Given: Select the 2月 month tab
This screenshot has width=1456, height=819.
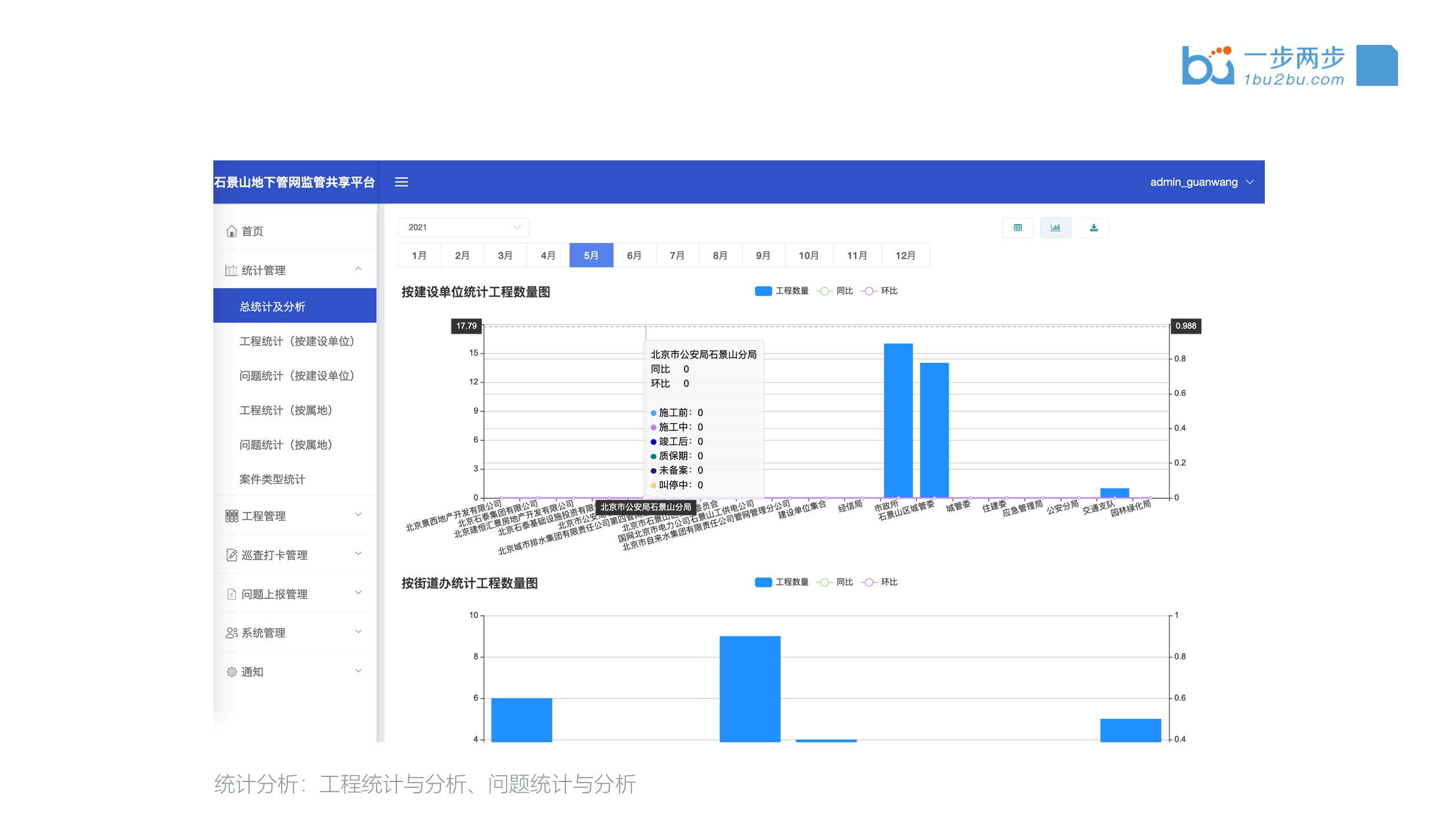Looking at the screenshot, I should (462, 255).
